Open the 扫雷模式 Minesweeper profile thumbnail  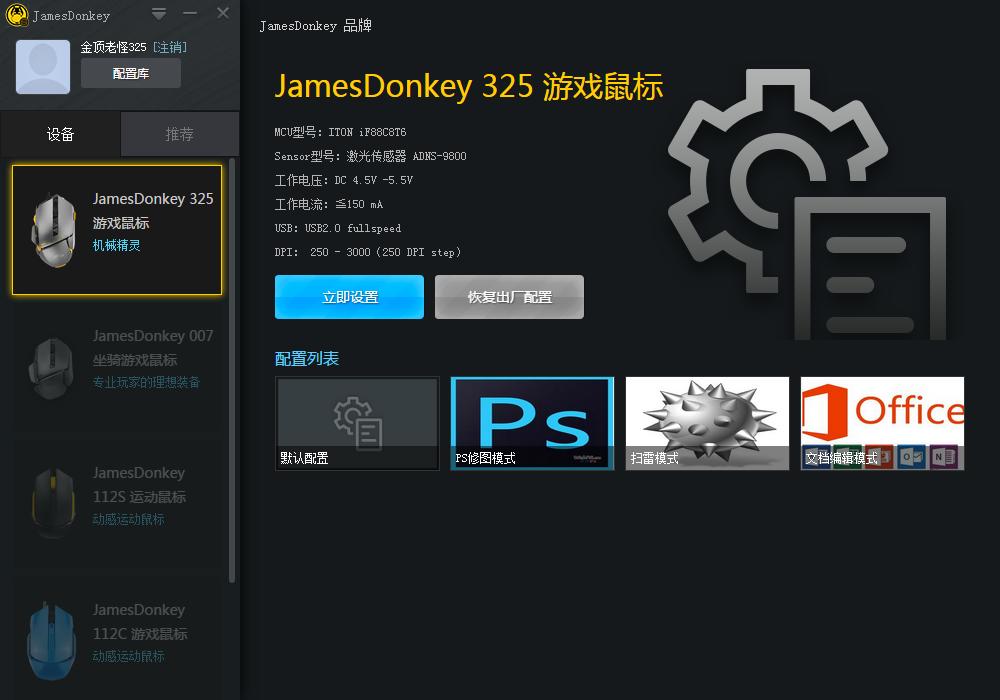706,423
